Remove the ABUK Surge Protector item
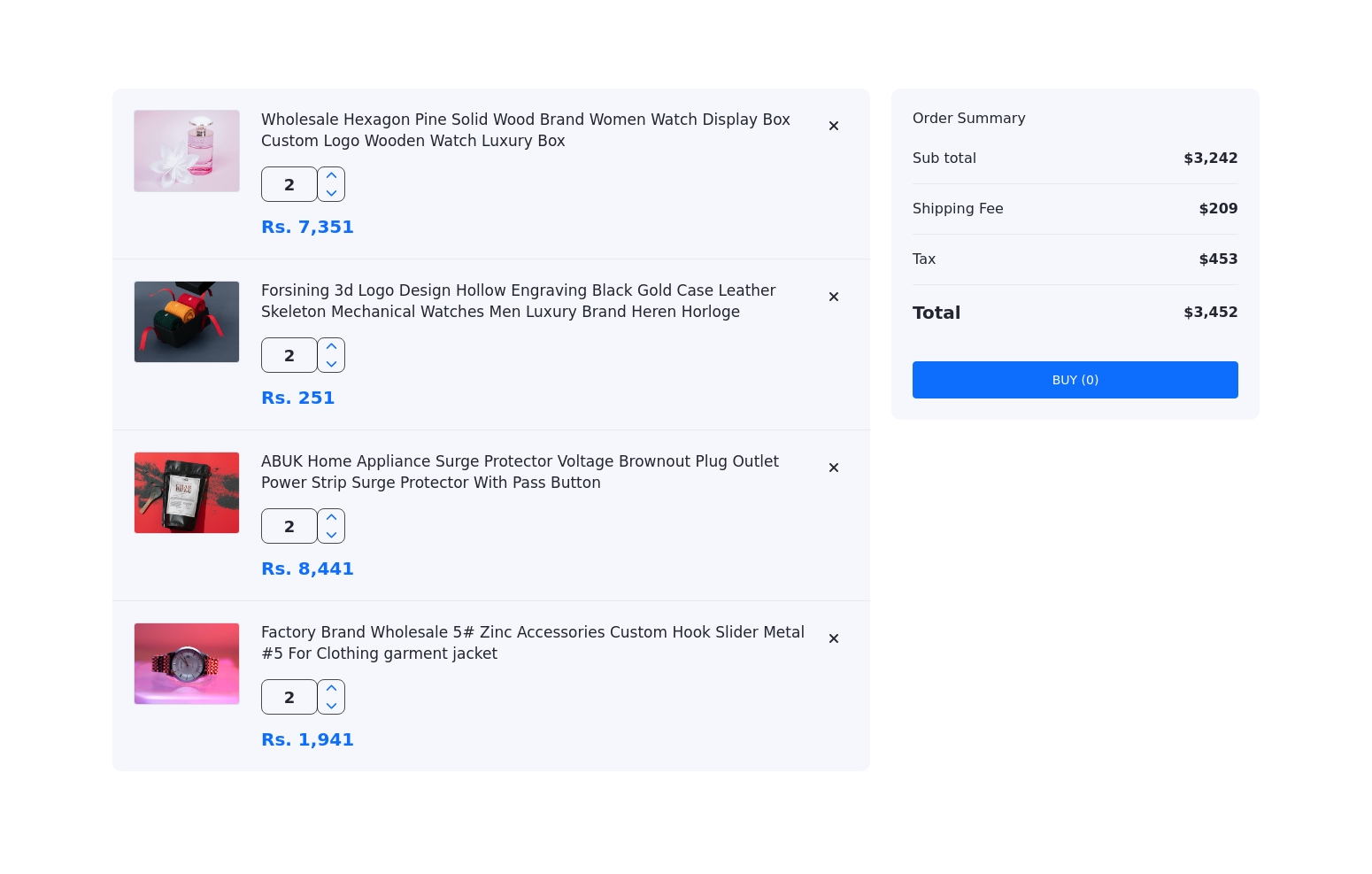The height and width of the screenshot is (874, 1372). tap(833, 468)
